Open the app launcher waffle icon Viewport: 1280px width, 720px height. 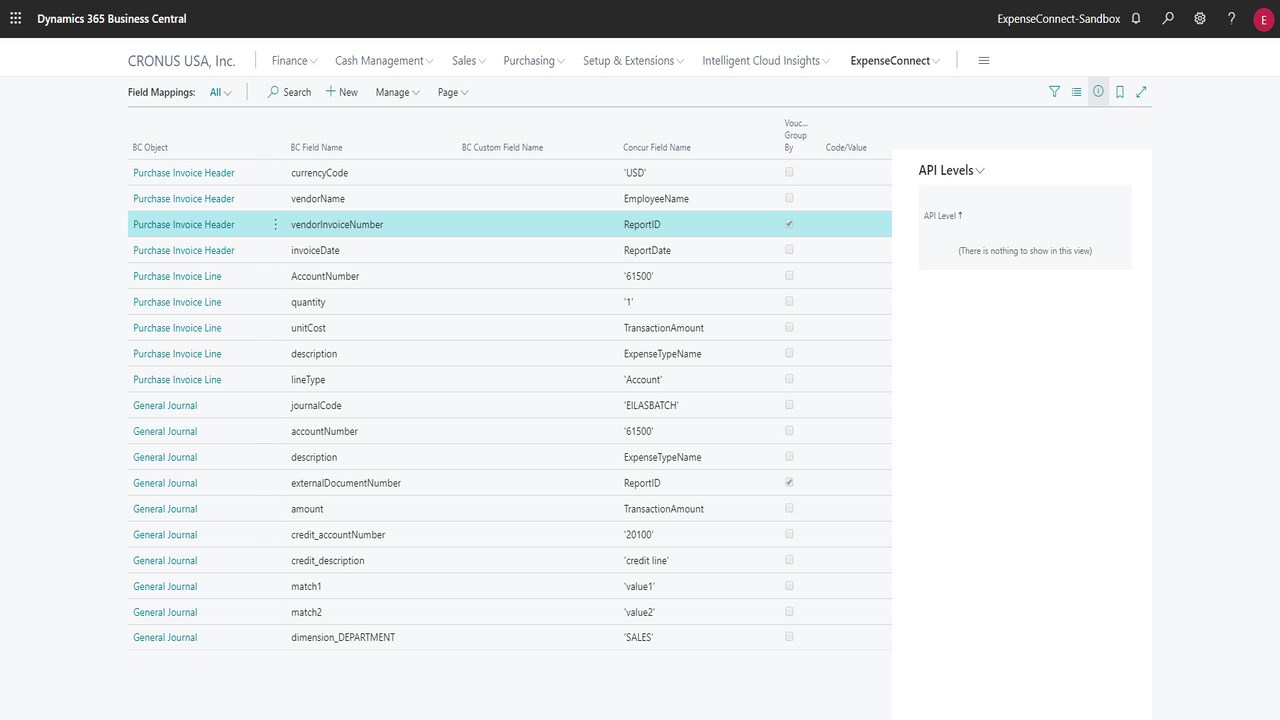[x=16, y=19]
